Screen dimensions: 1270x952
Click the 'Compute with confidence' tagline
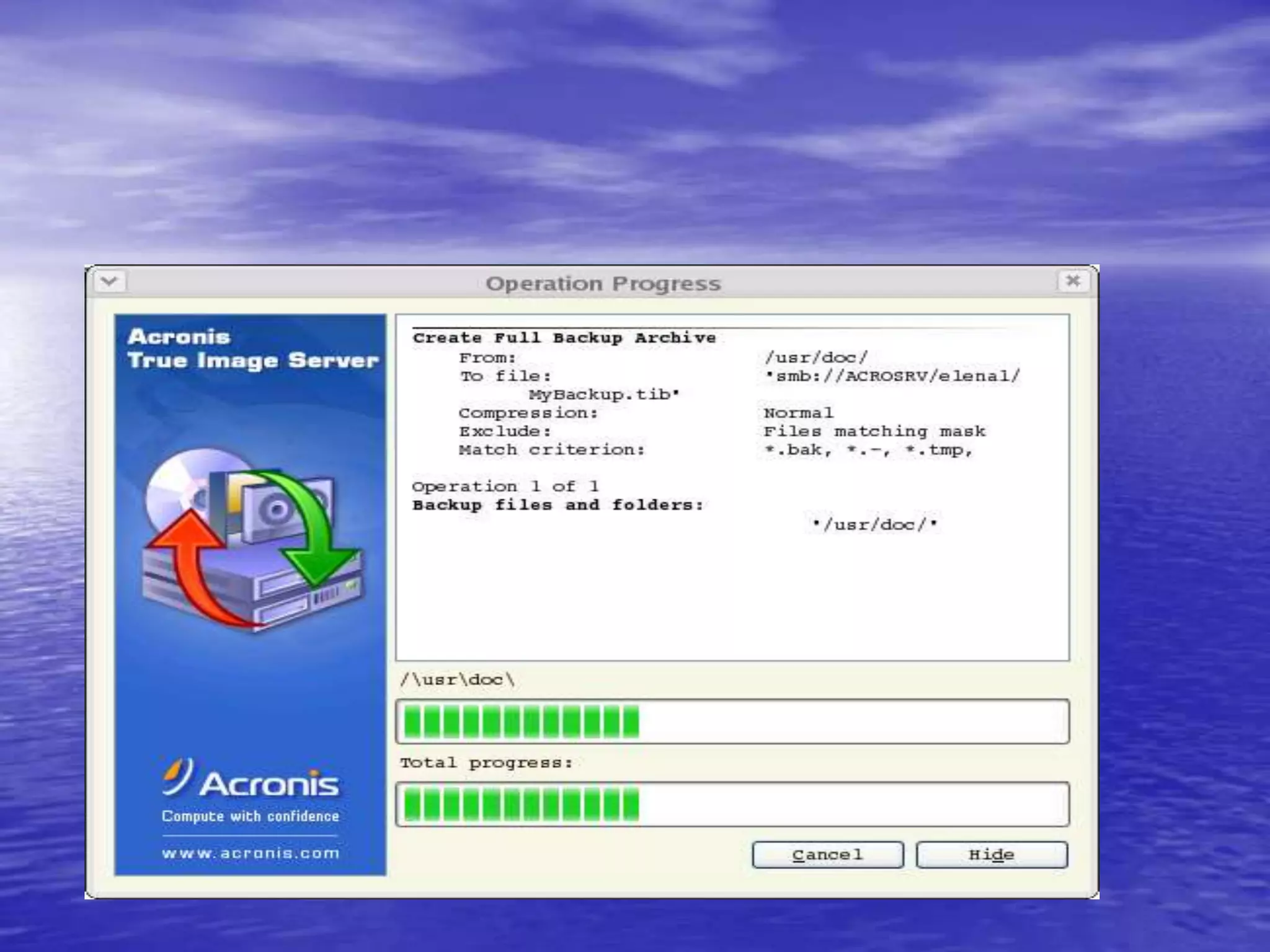pos(251,816)
